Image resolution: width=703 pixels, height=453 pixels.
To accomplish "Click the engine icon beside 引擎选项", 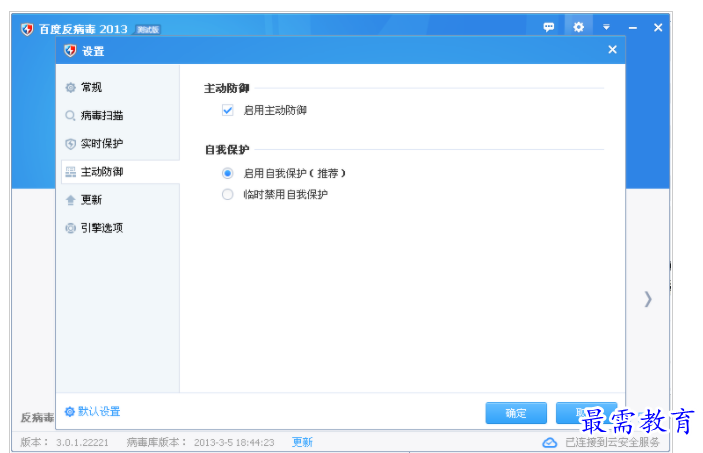I will [70, 228].
